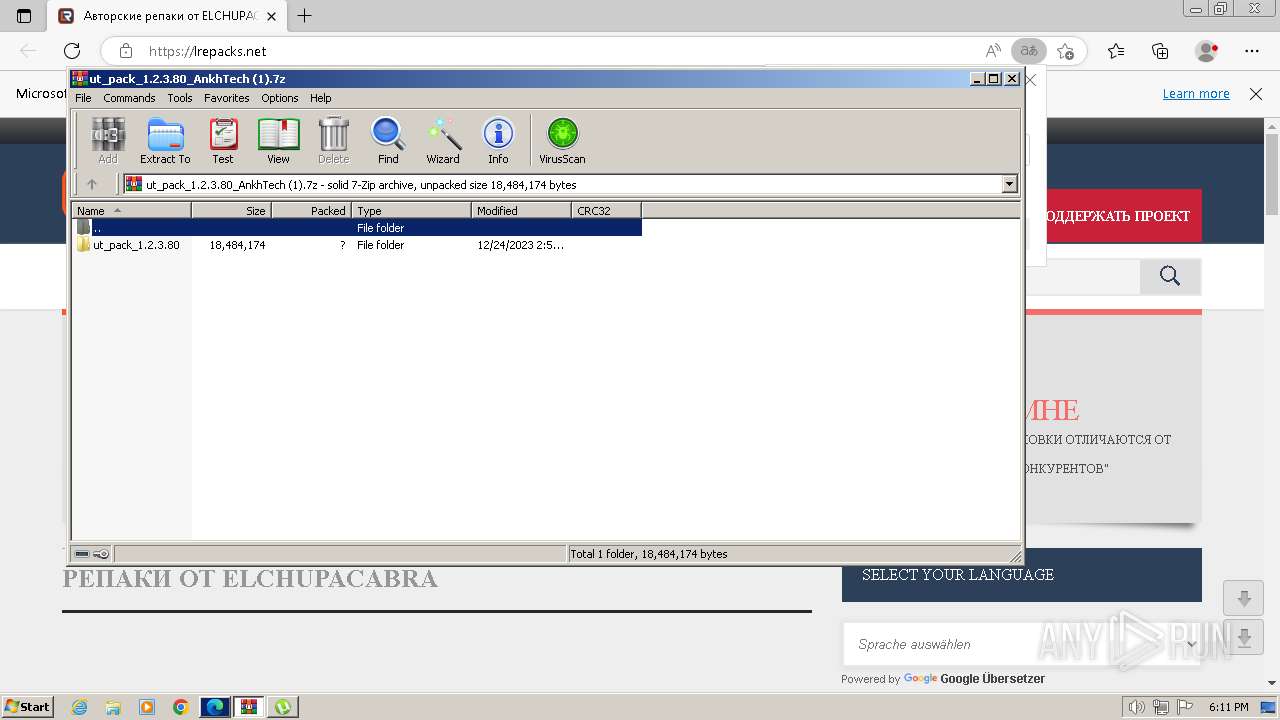Show archive Info

point(498,140)
